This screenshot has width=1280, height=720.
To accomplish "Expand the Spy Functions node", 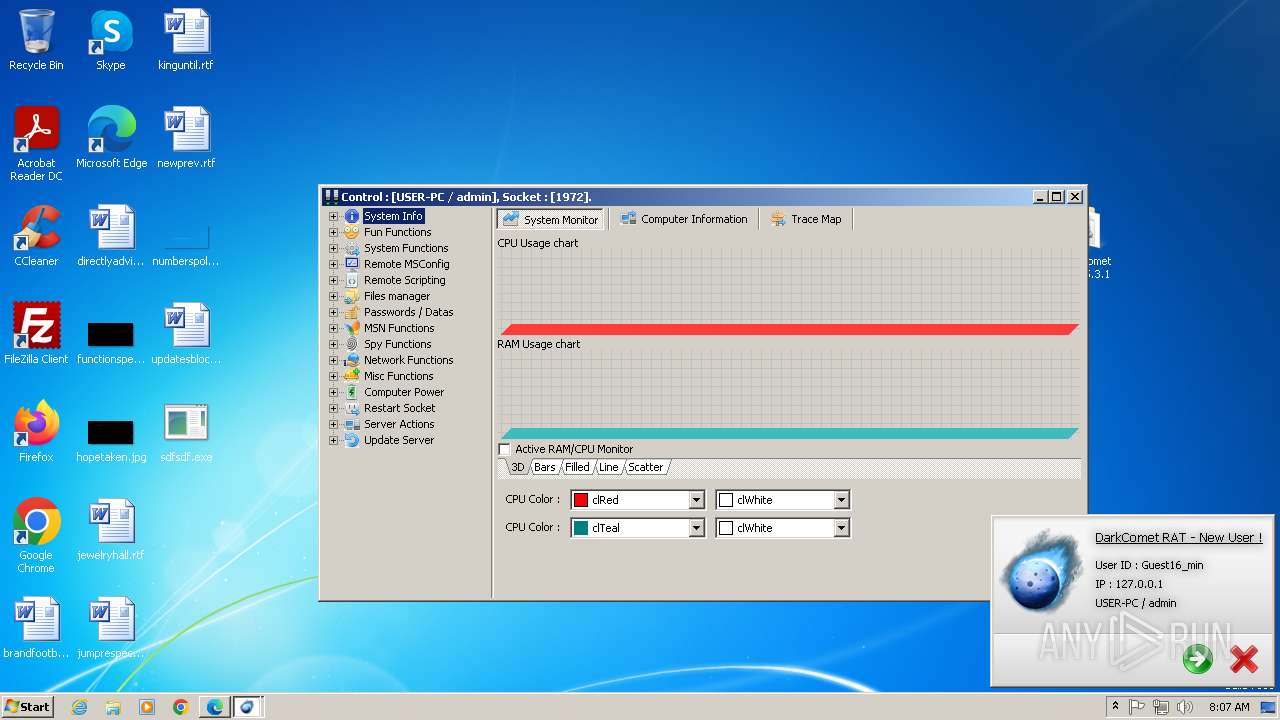I will [x=334, y=344].
